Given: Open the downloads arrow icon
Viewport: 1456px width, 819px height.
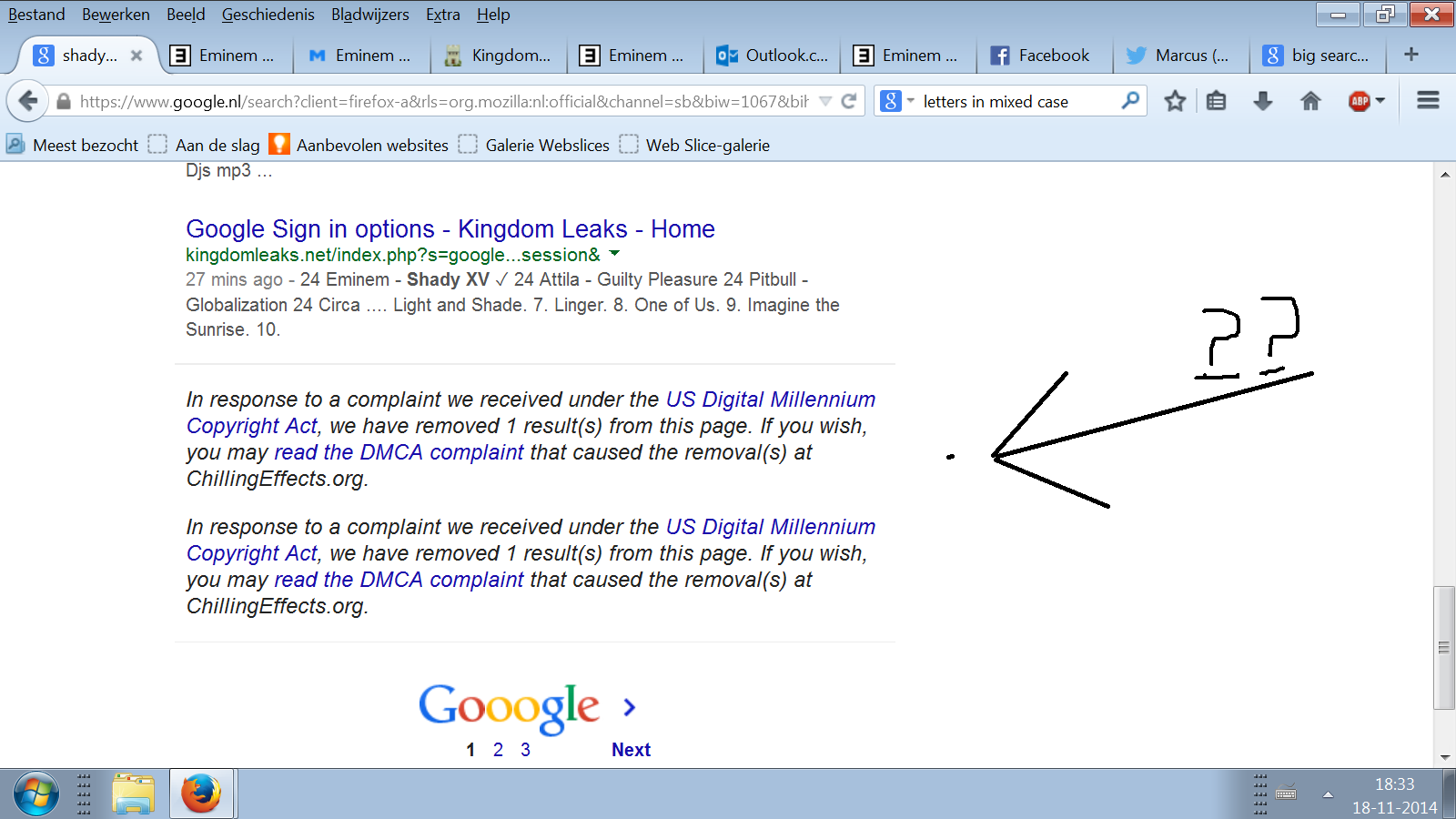Looking at the screenshot, I should pyautogui.click(x=1263, y=101).
